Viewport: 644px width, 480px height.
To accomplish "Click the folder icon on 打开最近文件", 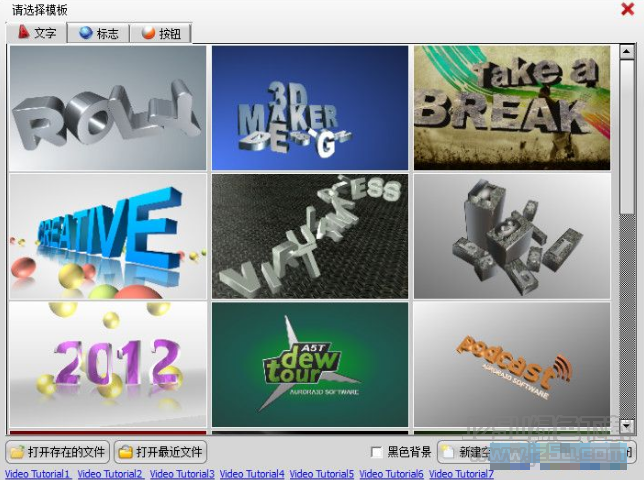I will coord(125,452).
